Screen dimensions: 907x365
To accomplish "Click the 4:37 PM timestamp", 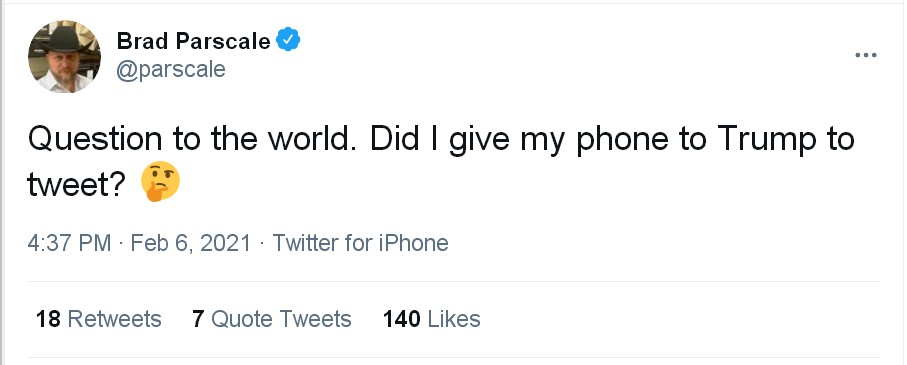I will (x=69, y=243).
